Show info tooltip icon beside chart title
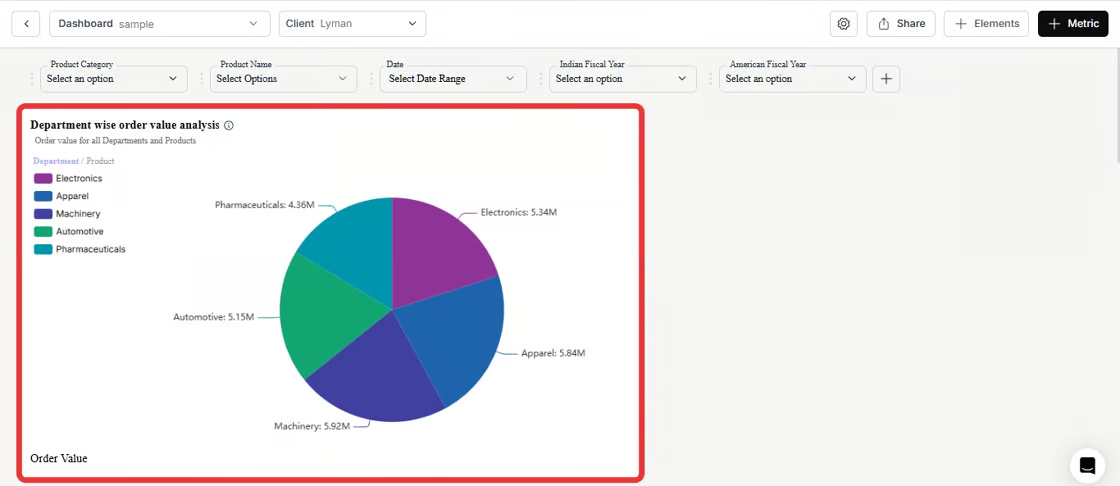 pos(229,125)
